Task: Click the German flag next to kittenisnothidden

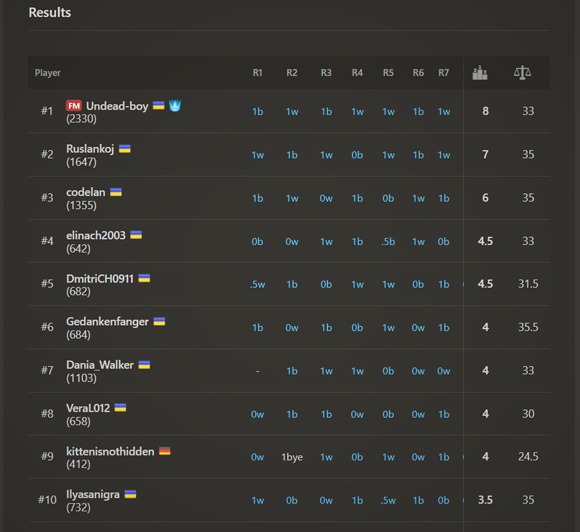Action: pos(165,451)
